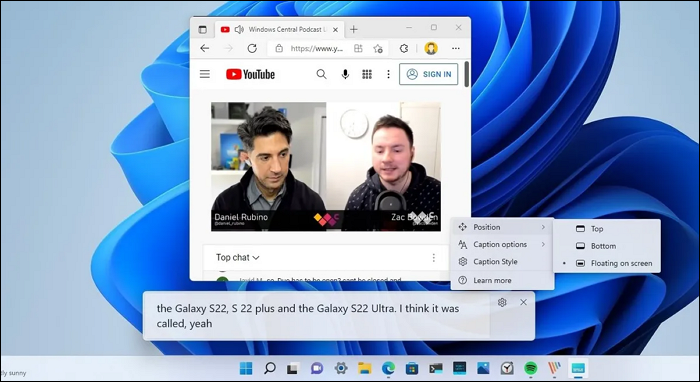Open the Windows Start menu

tap(246, 368)
